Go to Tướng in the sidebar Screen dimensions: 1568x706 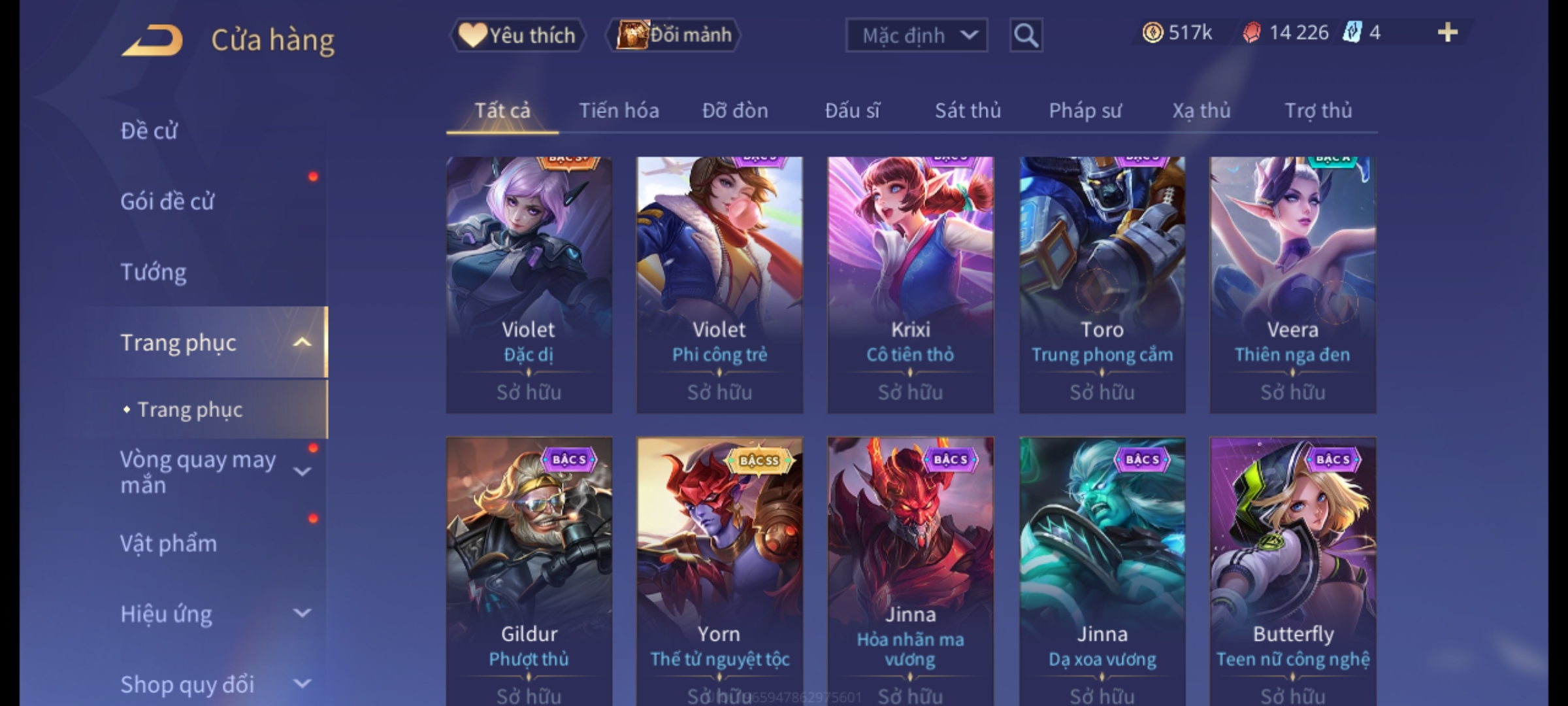(x=154, y=272)
